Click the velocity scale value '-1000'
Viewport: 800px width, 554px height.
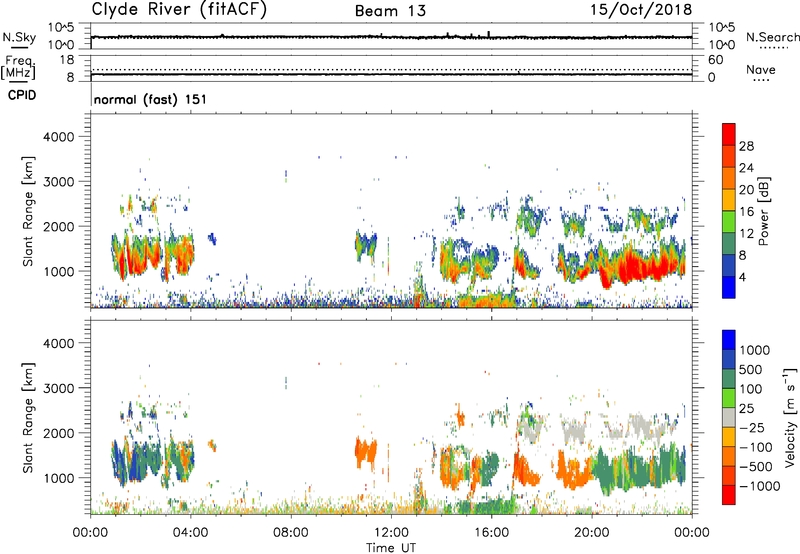click(x=759, y=486)
